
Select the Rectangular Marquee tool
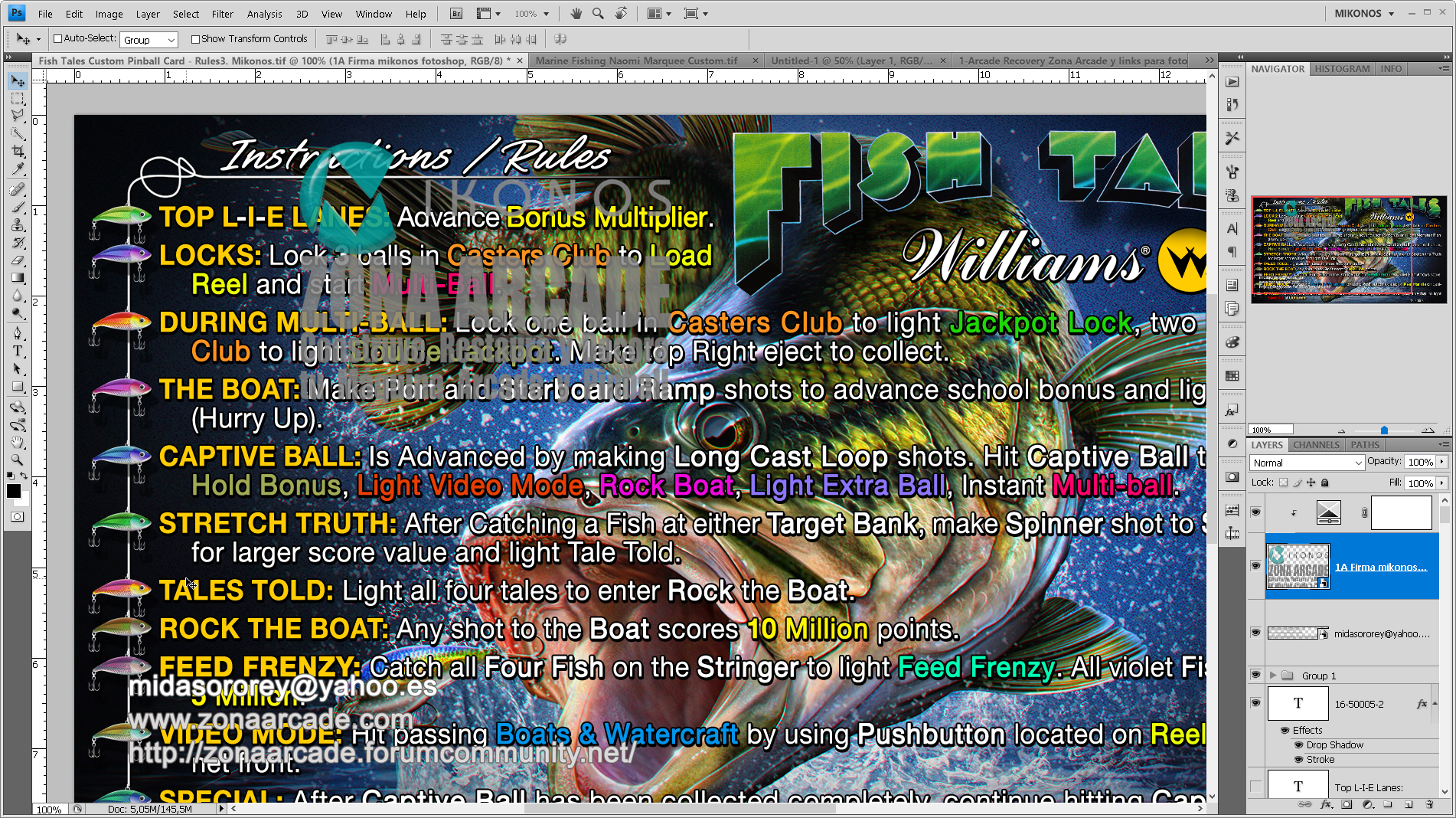coord(18,99)
